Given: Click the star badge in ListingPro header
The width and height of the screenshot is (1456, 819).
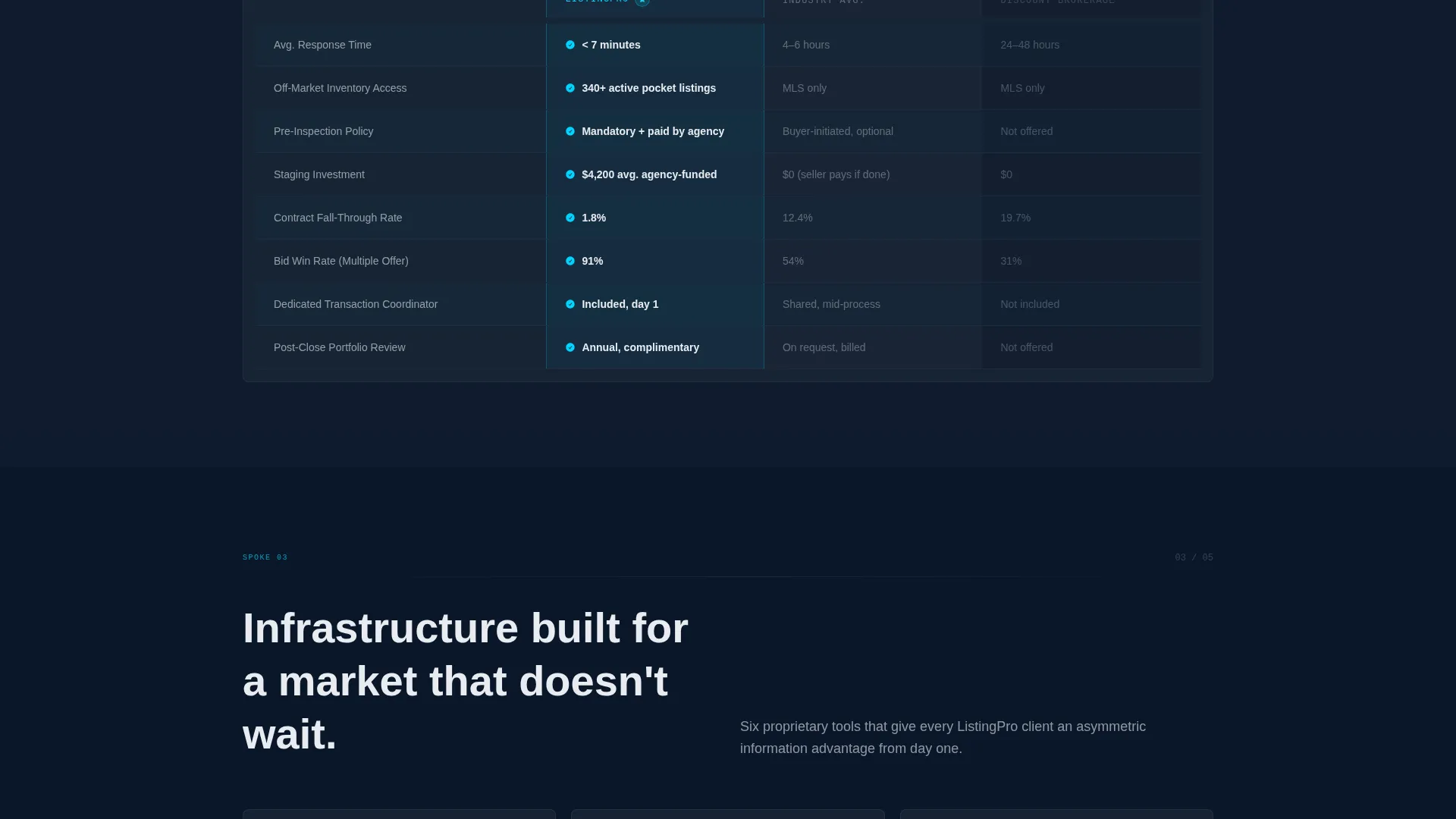Looking at the screenshot, I should (x=642, y=2).
